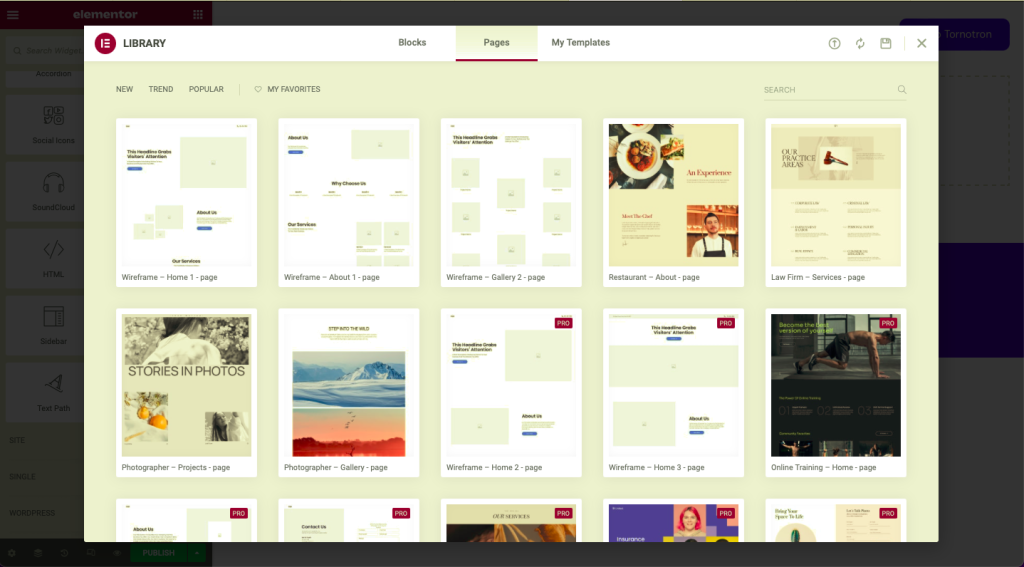
Task: Filter templates by Popular
Action: click(206, 90)
